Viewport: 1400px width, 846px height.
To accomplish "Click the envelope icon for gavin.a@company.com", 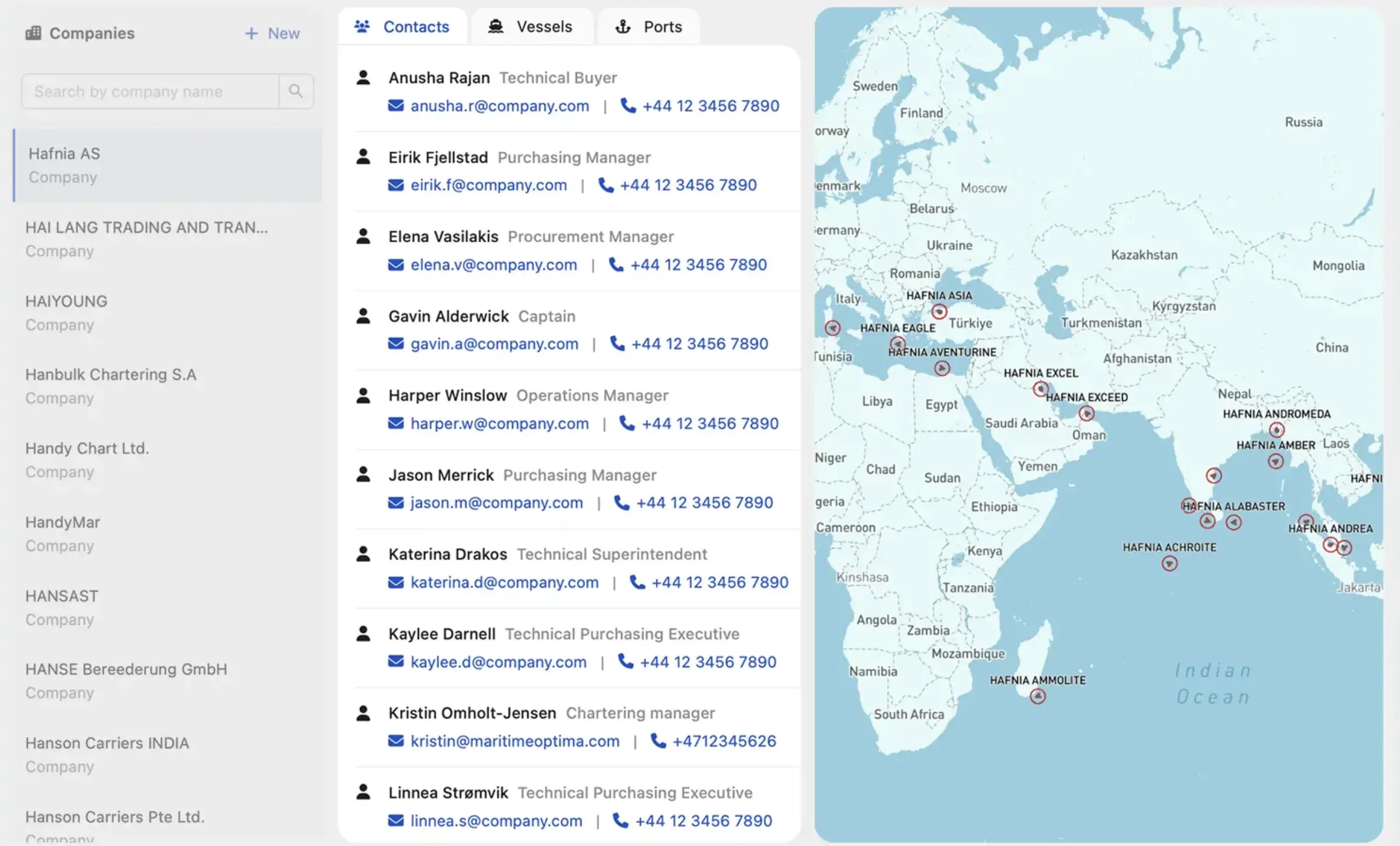I will tap(396, 343).
